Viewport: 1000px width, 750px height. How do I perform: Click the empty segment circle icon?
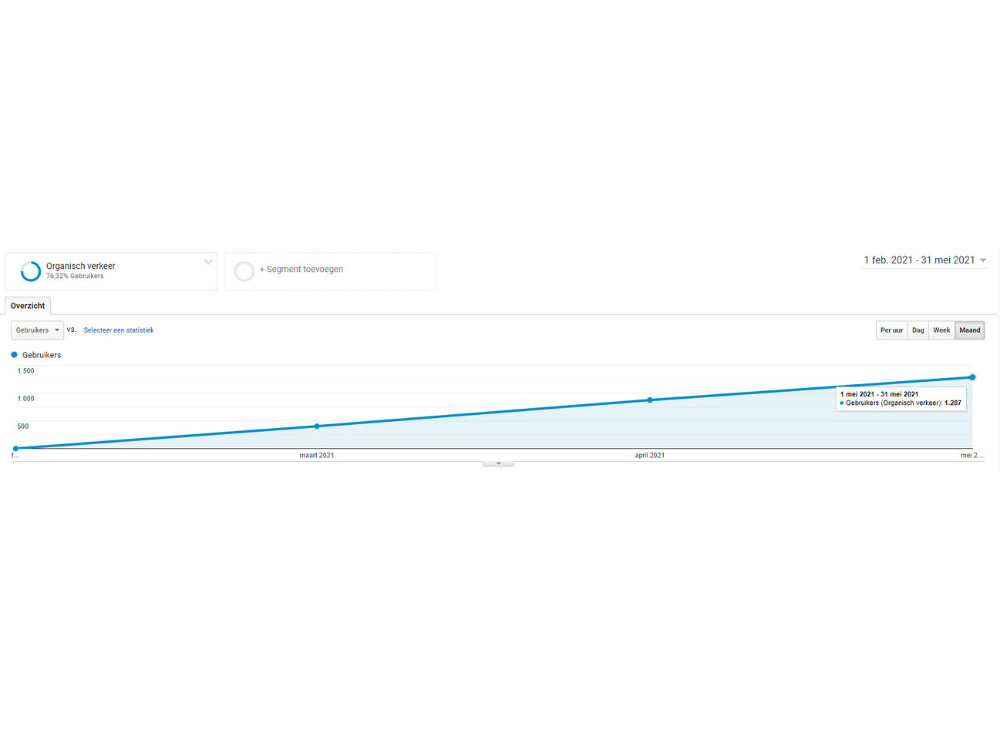tap(244, 271)
